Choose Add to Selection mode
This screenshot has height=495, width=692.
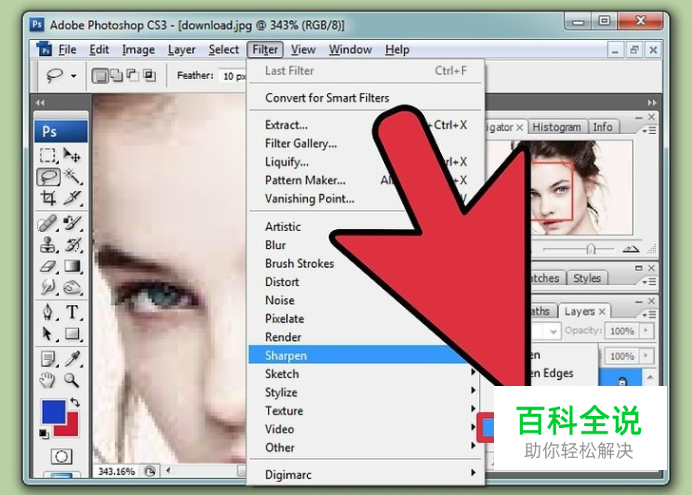point(117,75)
